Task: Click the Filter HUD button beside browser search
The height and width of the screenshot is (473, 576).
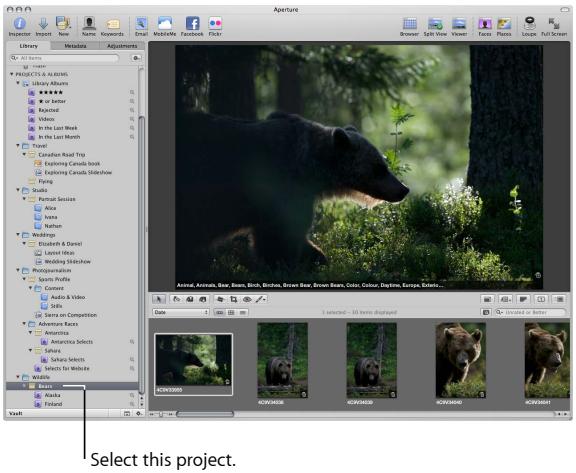Action: pyautogui.click(x=486, y=312)
